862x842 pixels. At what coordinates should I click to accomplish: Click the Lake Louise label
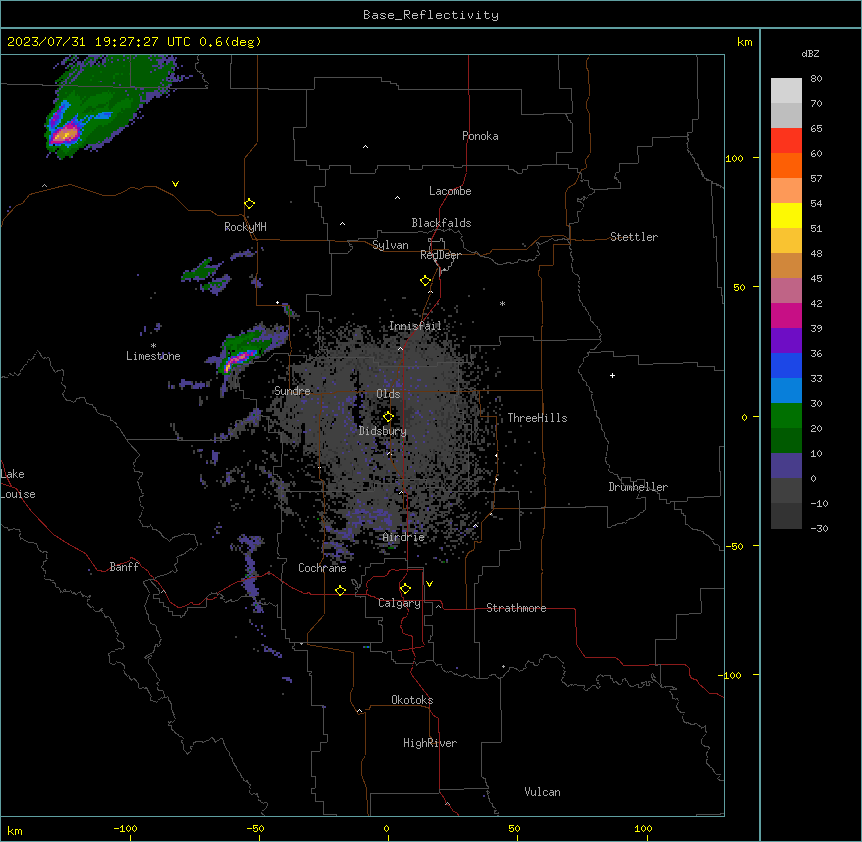pos(18,484)
